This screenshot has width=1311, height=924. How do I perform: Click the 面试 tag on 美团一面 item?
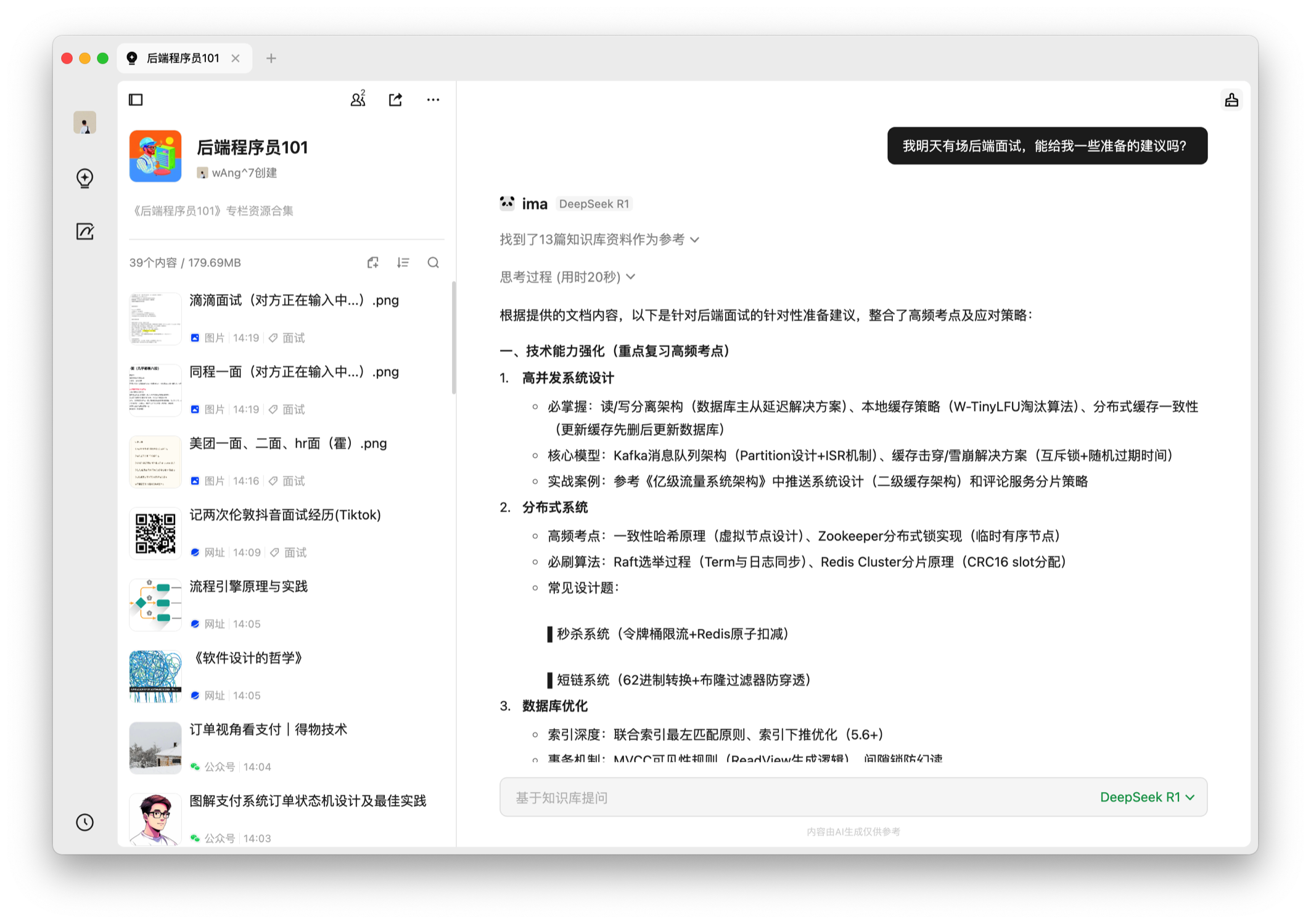pyautogui.click(x=287, y=481)
